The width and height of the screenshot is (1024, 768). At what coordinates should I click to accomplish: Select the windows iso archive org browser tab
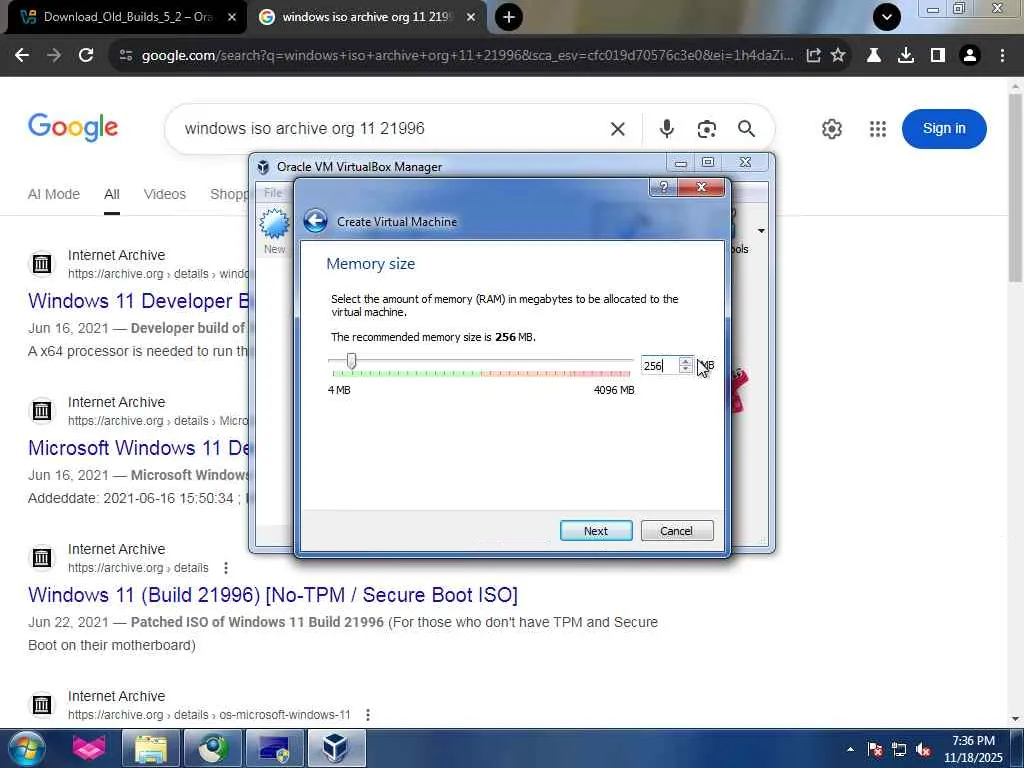pyautogui.click(x=366, y=17)
